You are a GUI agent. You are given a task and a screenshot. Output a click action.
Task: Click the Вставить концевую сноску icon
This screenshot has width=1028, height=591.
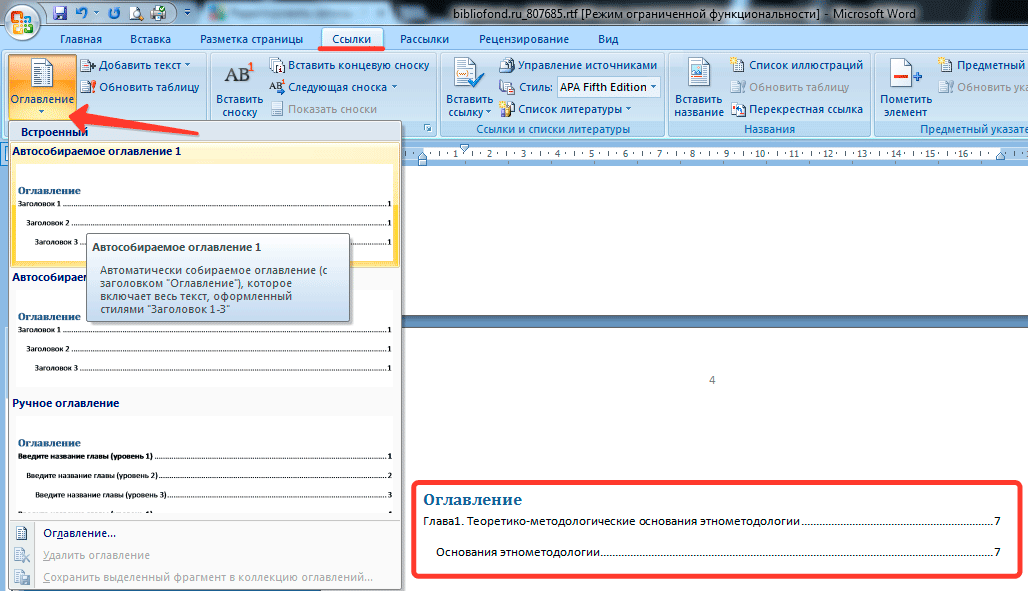tap(277, 65)
